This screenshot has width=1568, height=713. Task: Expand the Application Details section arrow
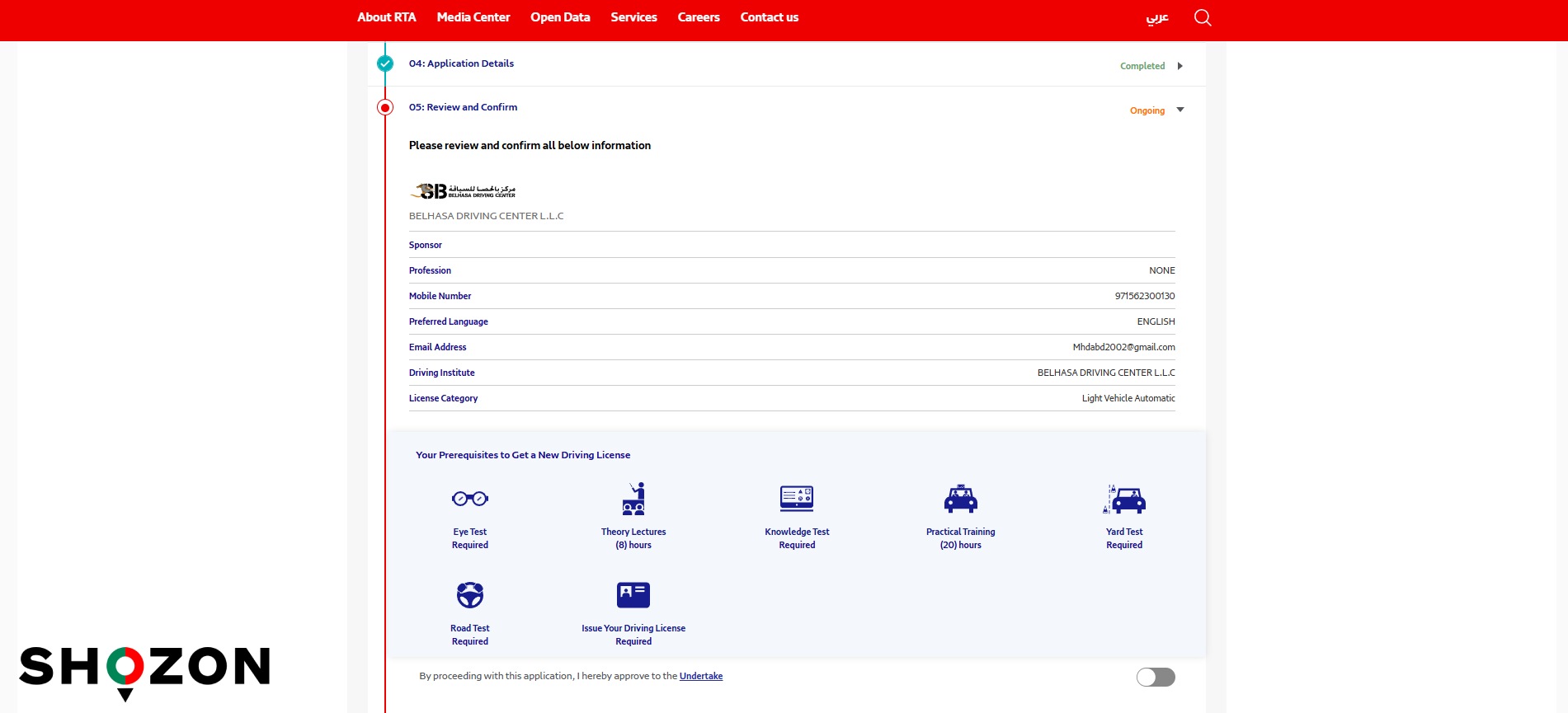(x=1180, y=66)
